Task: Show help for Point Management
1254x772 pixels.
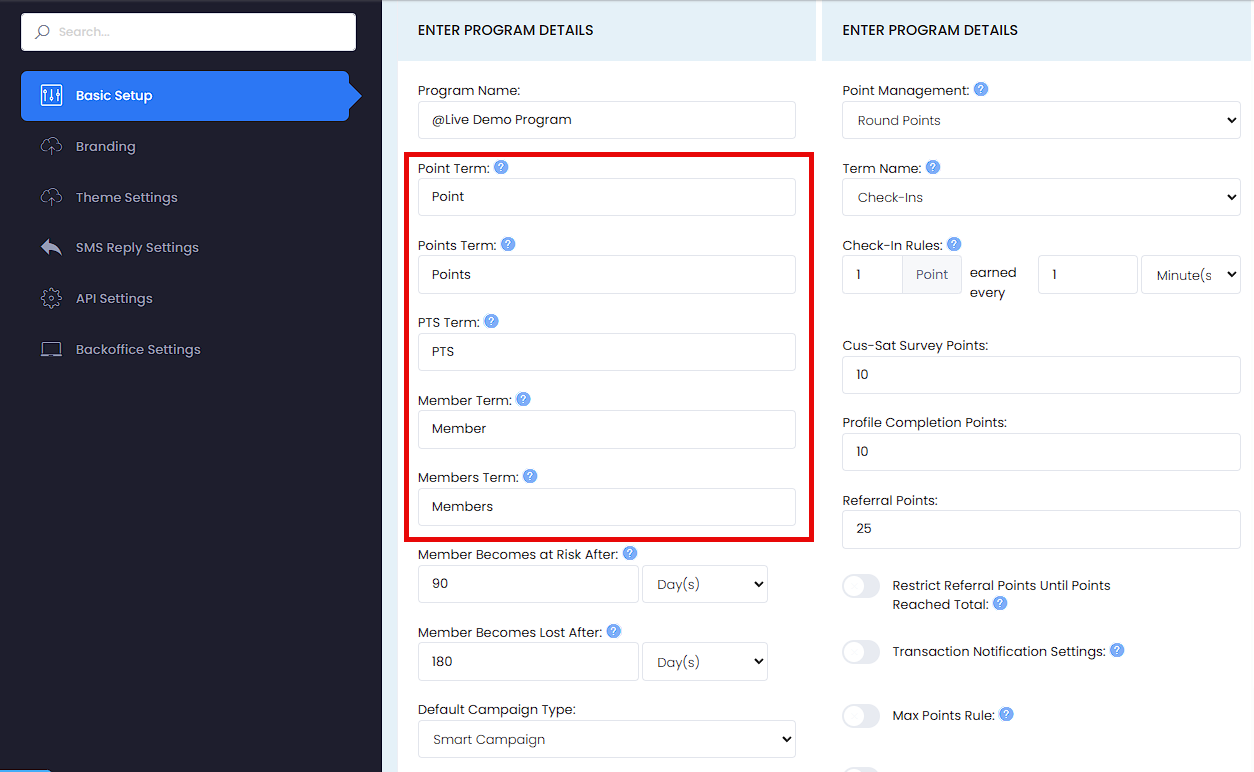Action: coord(981,89)
